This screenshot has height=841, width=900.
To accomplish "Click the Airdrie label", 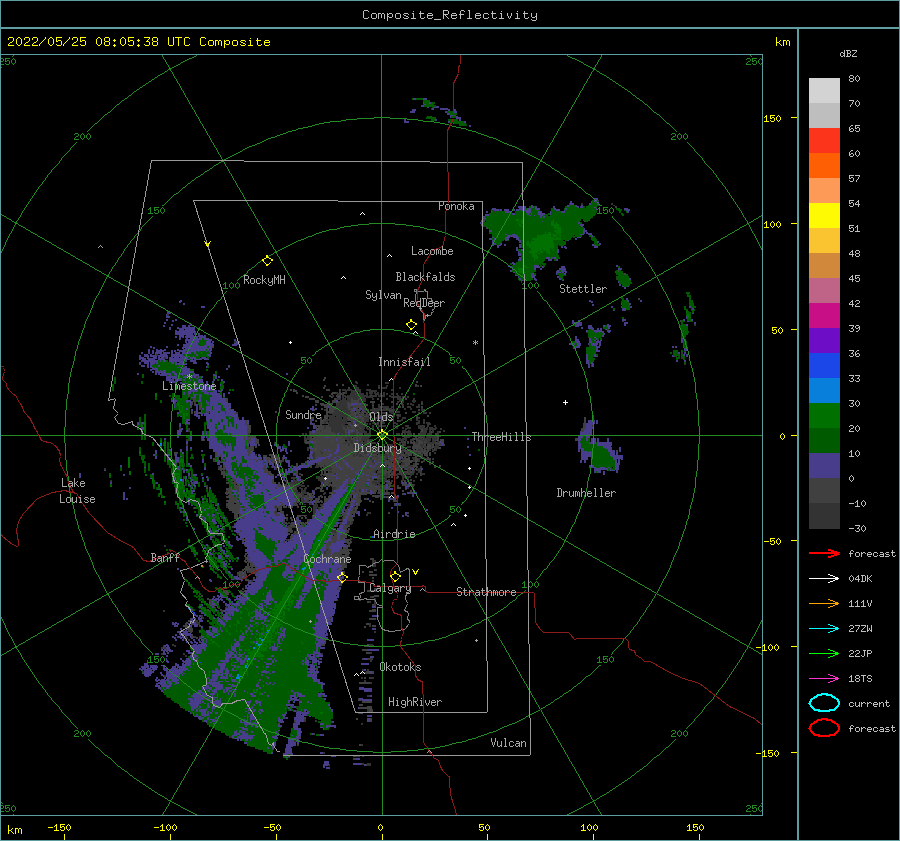I will click(x=394, y=534).
